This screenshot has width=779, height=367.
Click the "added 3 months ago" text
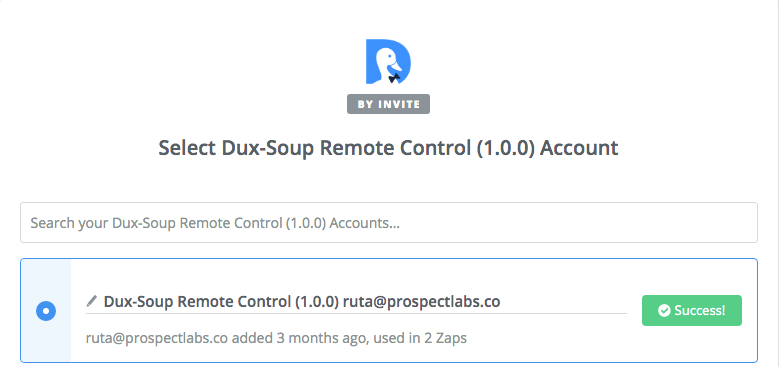[300, 339]
